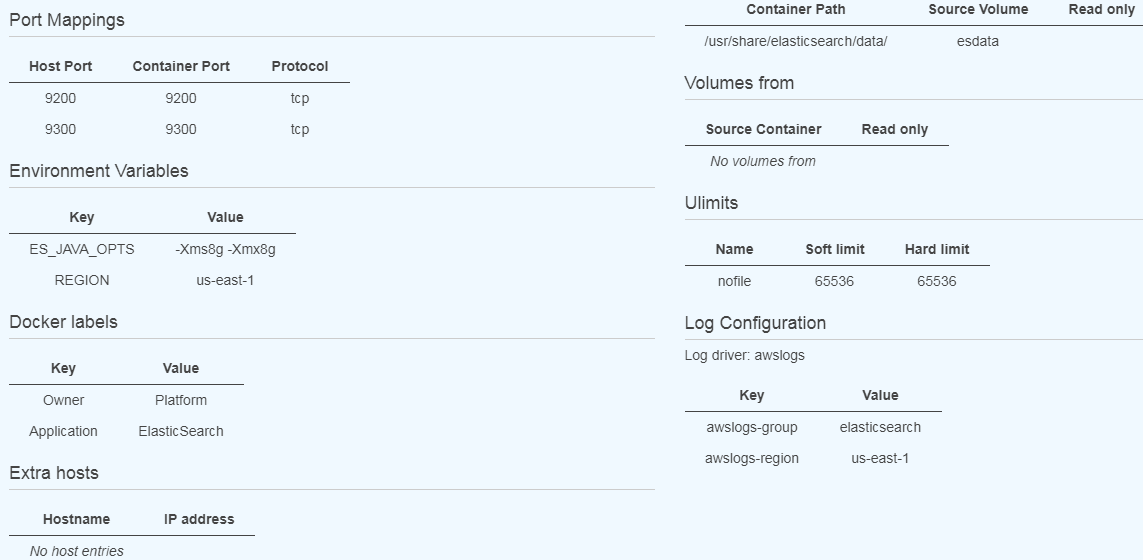1143x560 pixels.
Task: Select the /usr/share/elasticsearch/data/ container path
Action: [796, 42]
